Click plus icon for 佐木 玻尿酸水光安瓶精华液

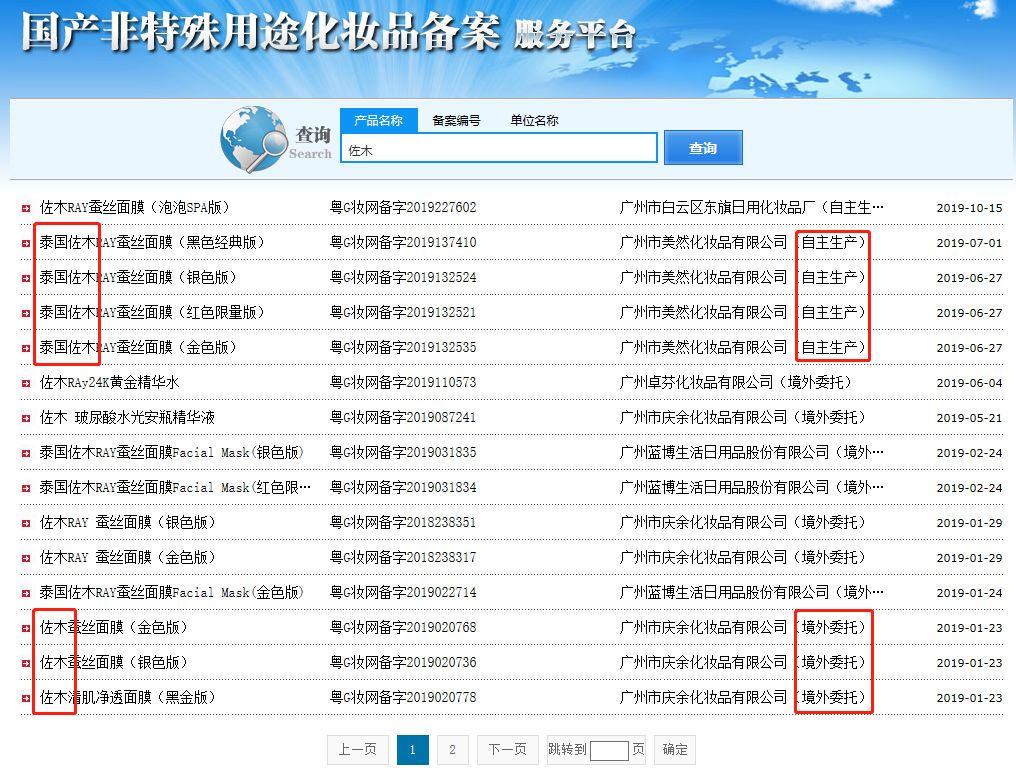pyautogui.click(x=25, y=417)
